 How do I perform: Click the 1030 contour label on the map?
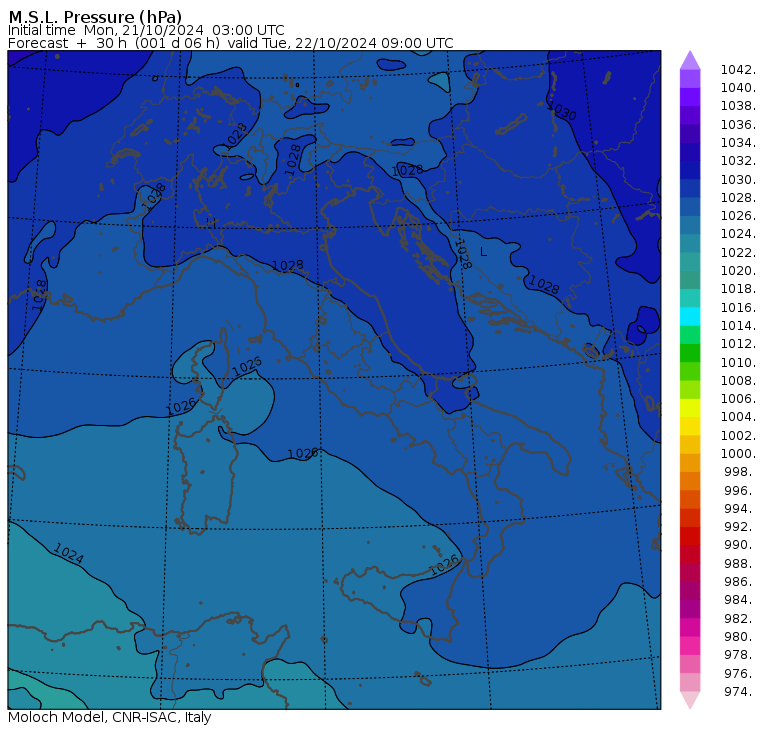click(562, 111)
